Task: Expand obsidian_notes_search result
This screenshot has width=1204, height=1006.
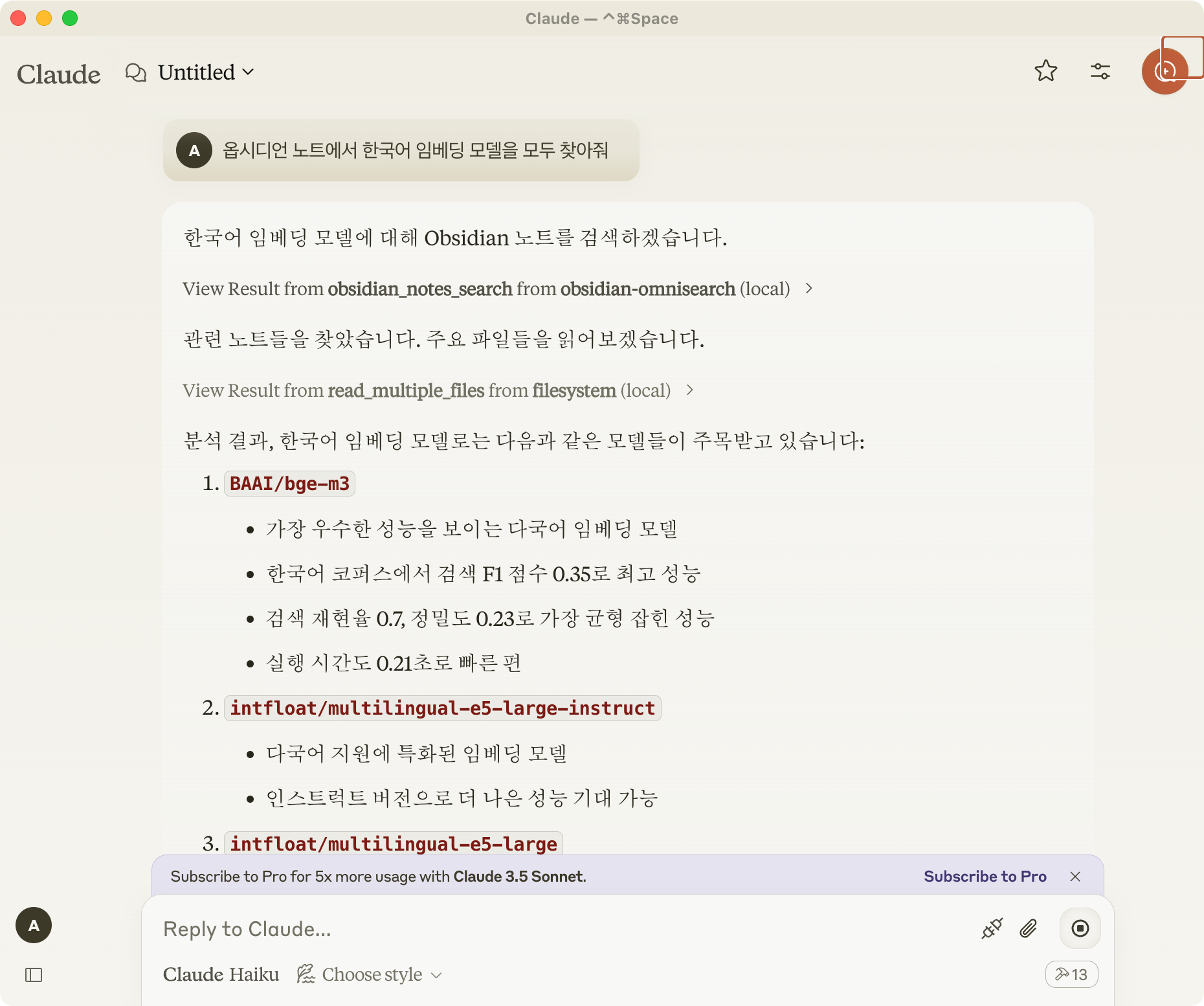Action: [x=497, y=289]
